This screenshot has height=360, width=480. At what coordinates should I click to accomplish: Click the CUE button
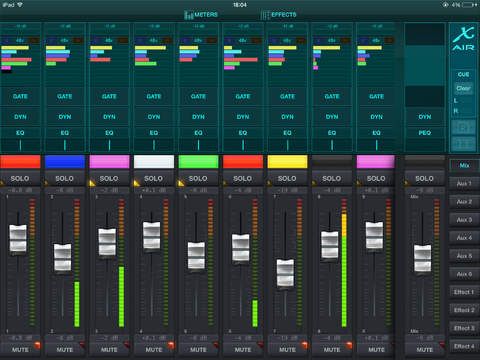click(x=463, y=74)
